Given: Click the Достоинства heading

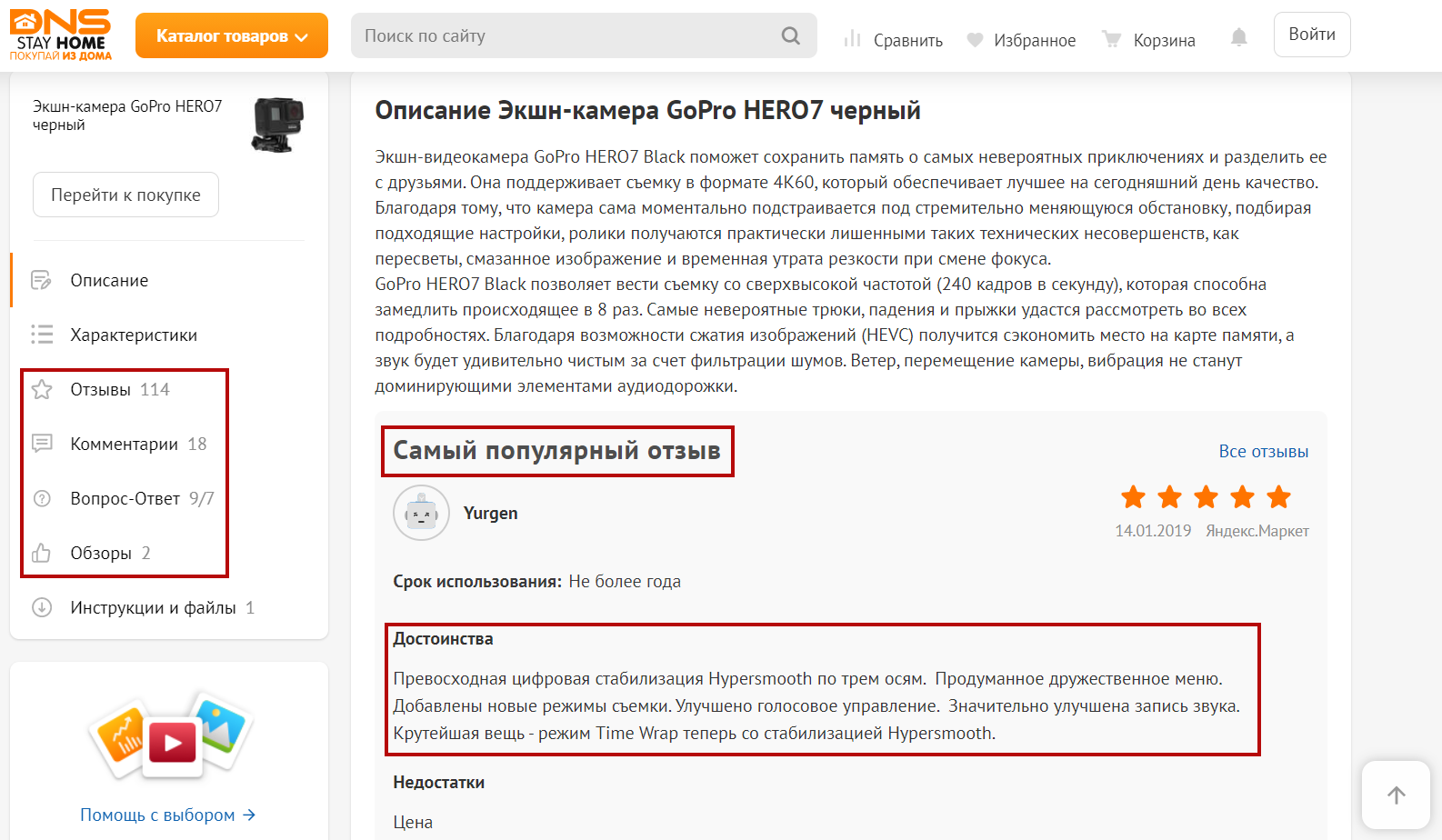Looking at the screenshot, I should pos(443,639).
